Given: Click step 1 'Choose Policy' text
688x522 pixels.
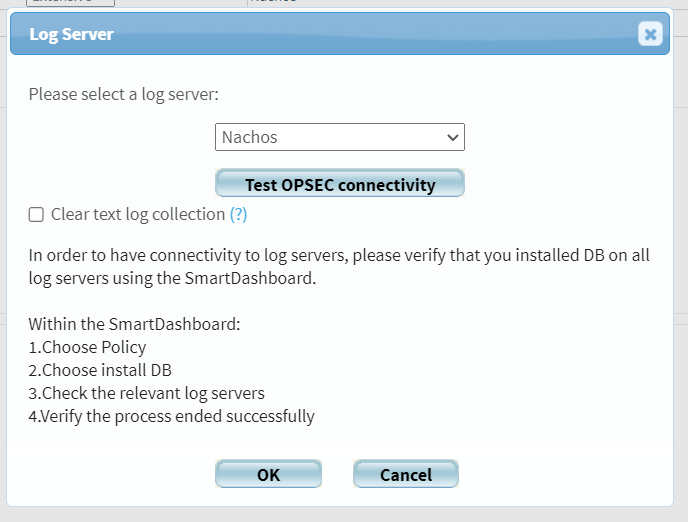Looking at the screenshot, I should (x=87, y=347).
